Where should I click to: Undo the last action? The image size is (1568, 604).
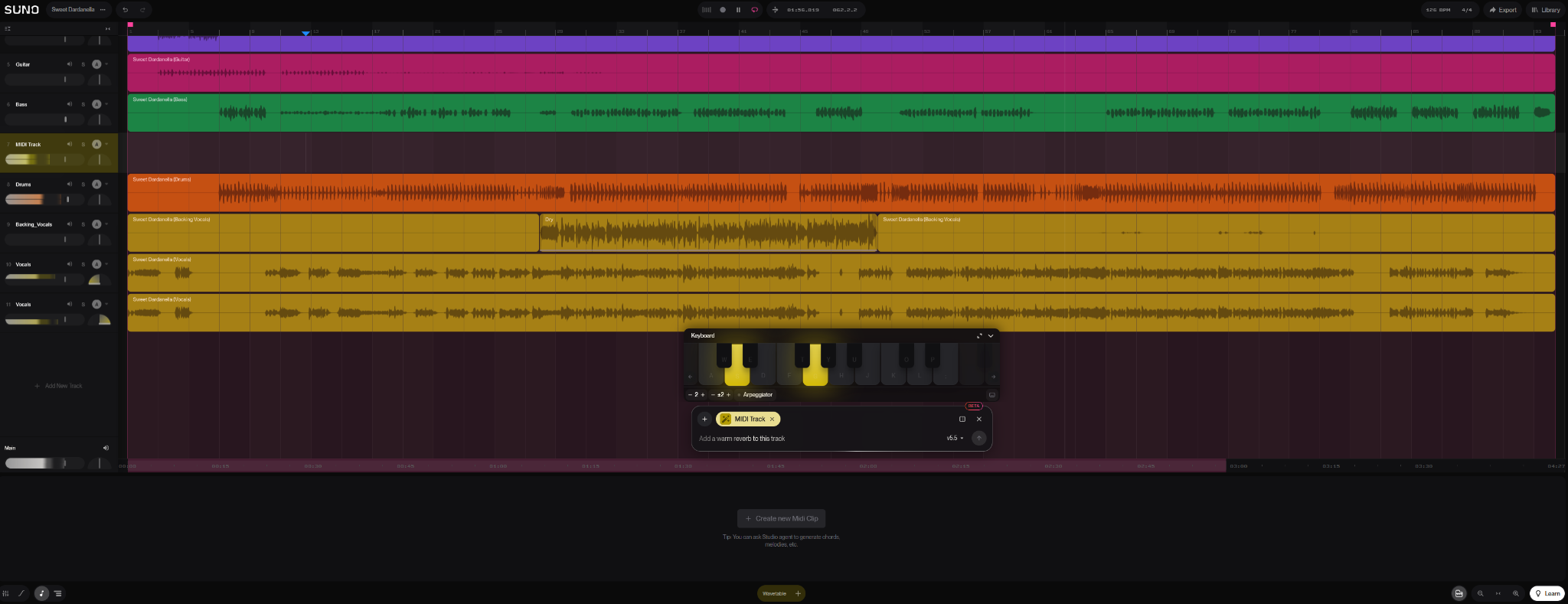click(x=125, y=10)
